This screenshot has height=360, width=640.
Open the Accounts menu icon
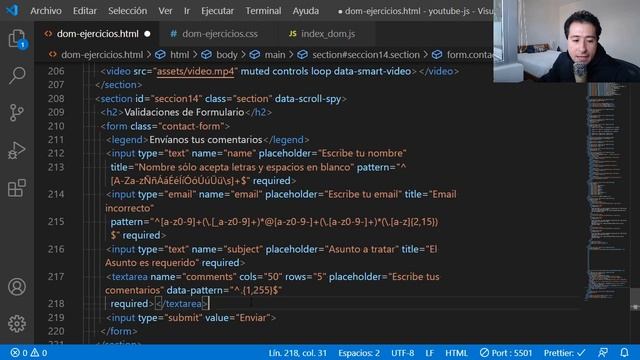click(17, 287)
